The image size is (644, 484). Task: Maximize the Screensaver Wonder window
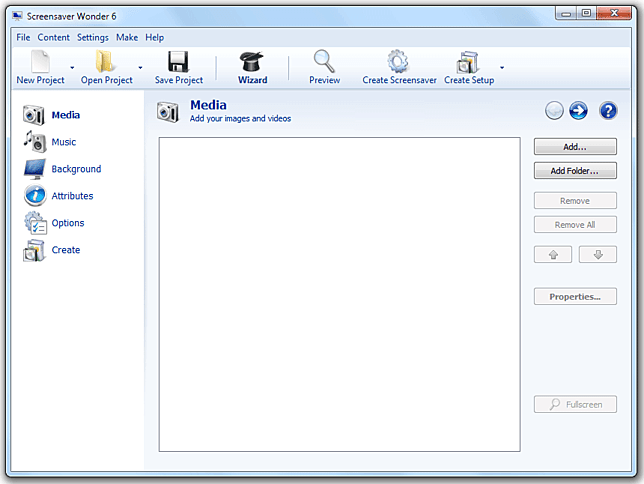tap(586, 14)
